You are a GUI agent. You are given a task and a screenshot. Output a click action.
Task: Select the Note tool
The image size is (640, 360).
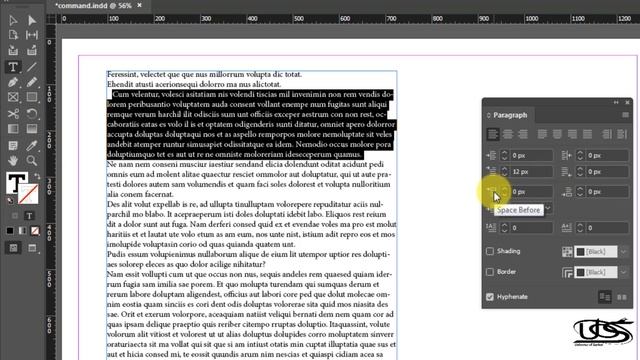pos(13,145)
